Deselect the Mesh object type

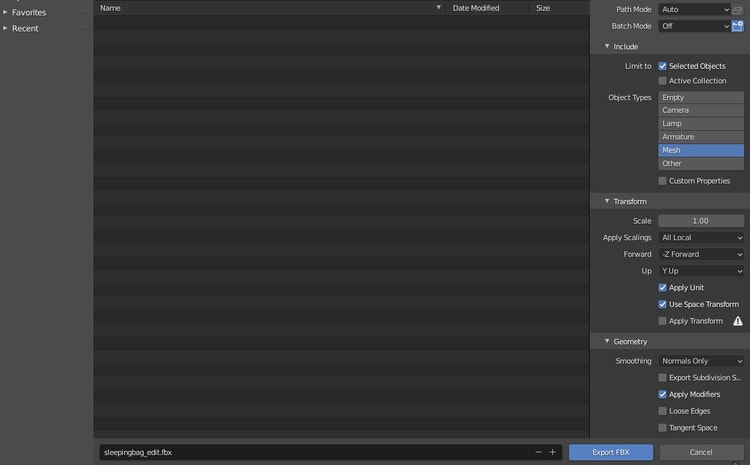(701, 150)
